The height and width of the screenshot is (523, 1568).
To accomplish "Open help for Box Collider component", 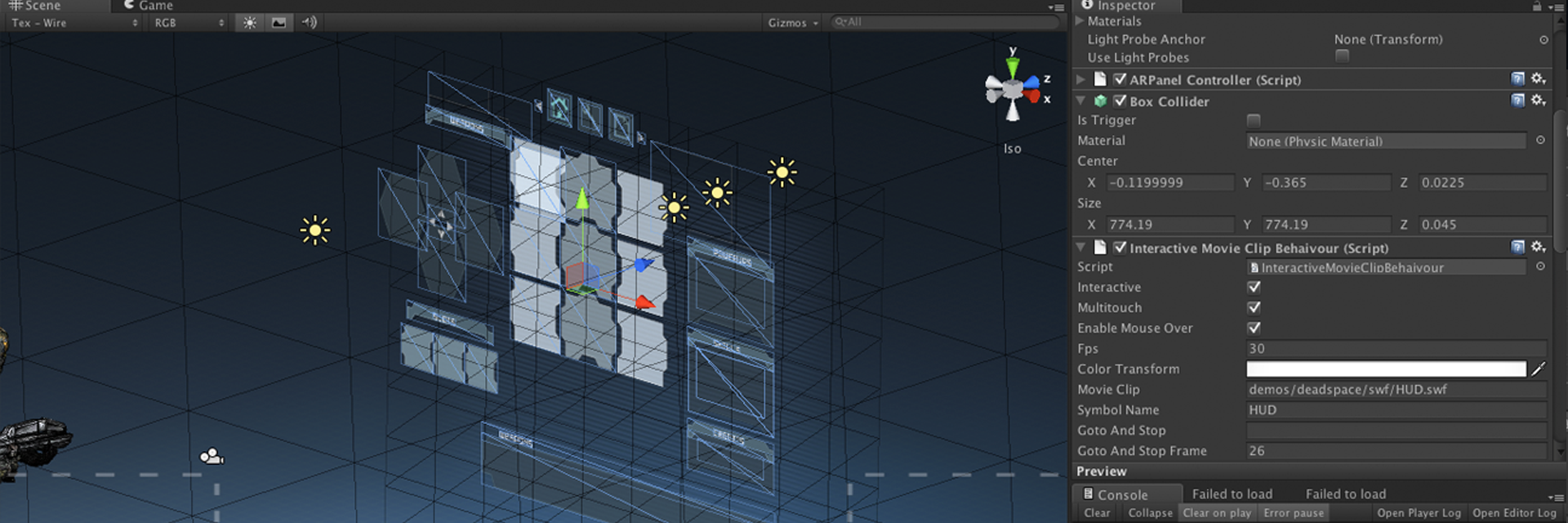I will [x=1517, y=101].
